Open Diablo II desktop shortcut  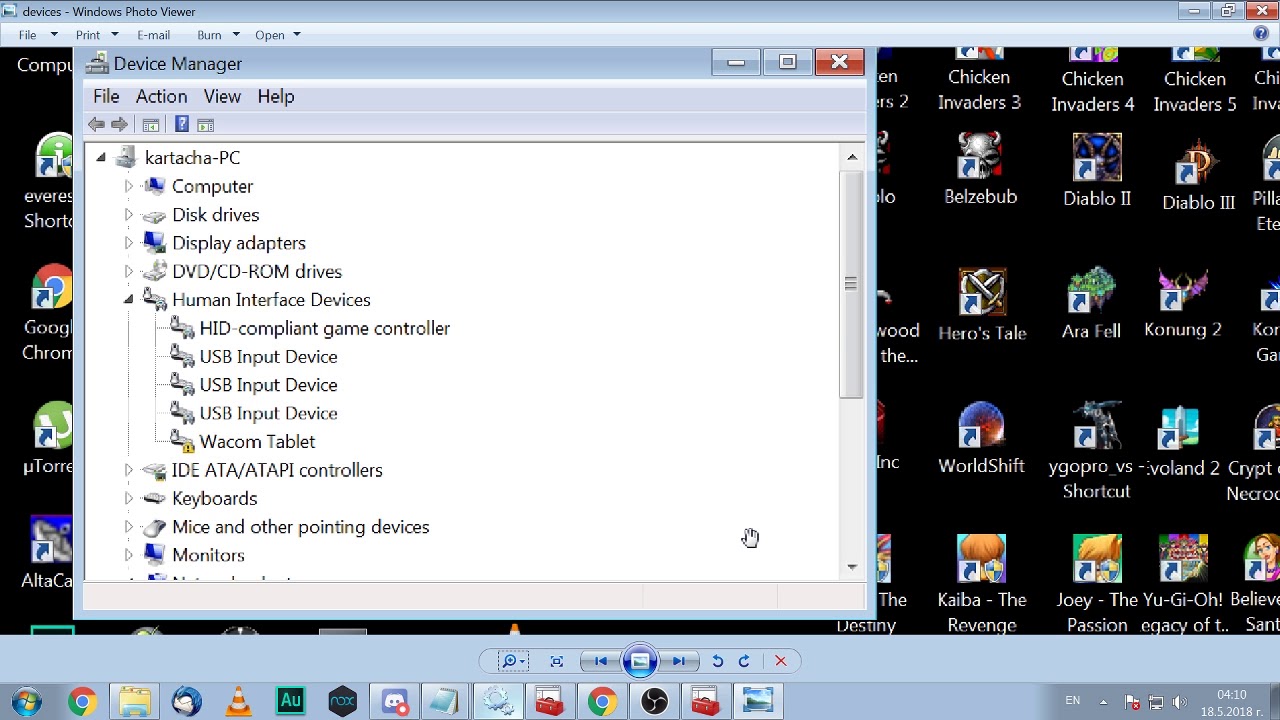1097,171
